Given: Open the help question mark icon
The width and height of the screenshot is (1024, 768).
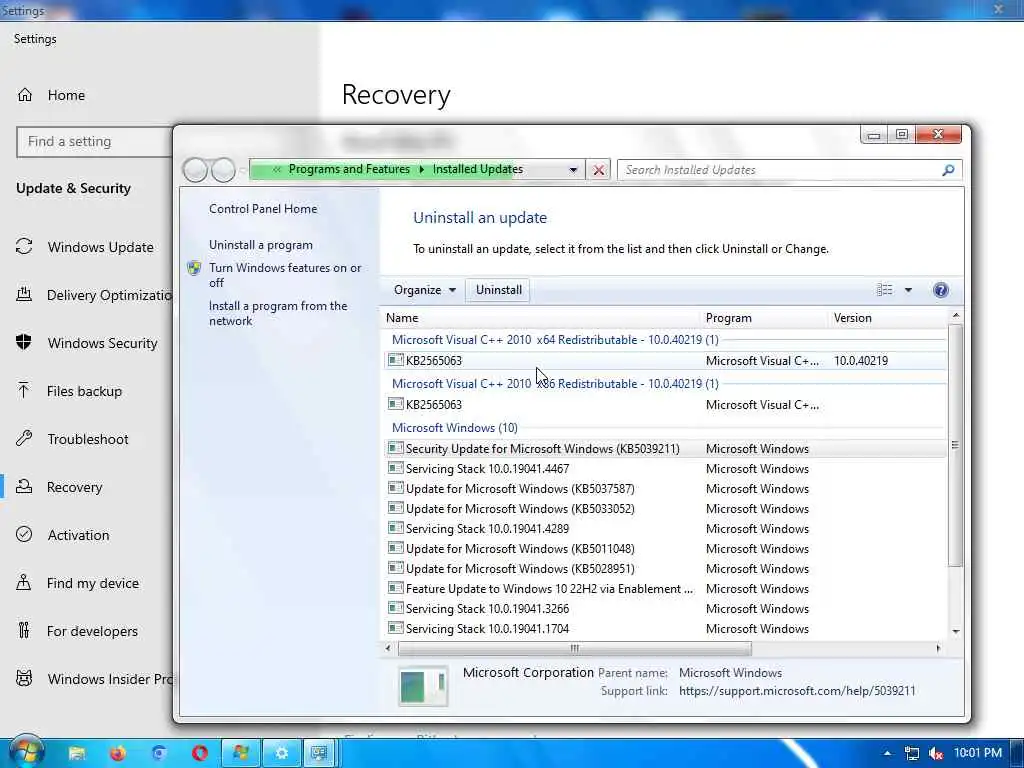Looking at the screenshot, I should [940, 290].
